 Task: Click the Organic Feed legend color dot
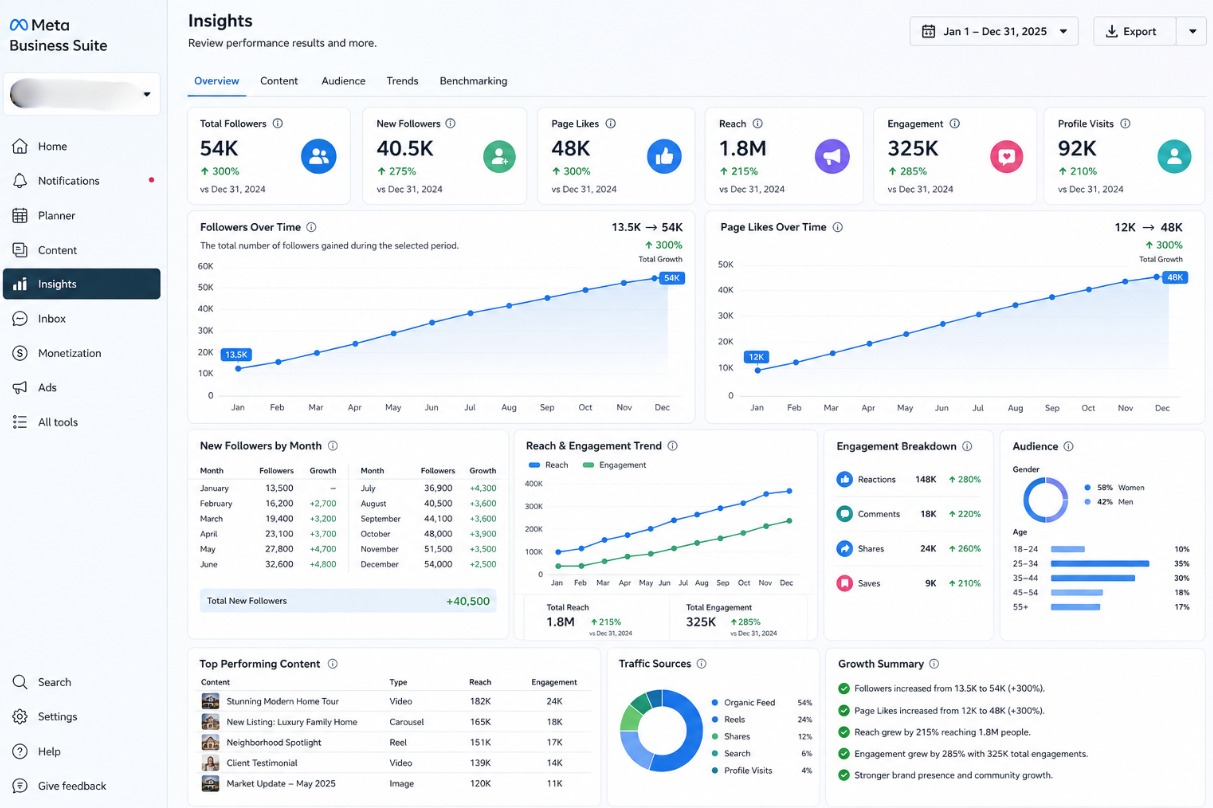[715, 703]
